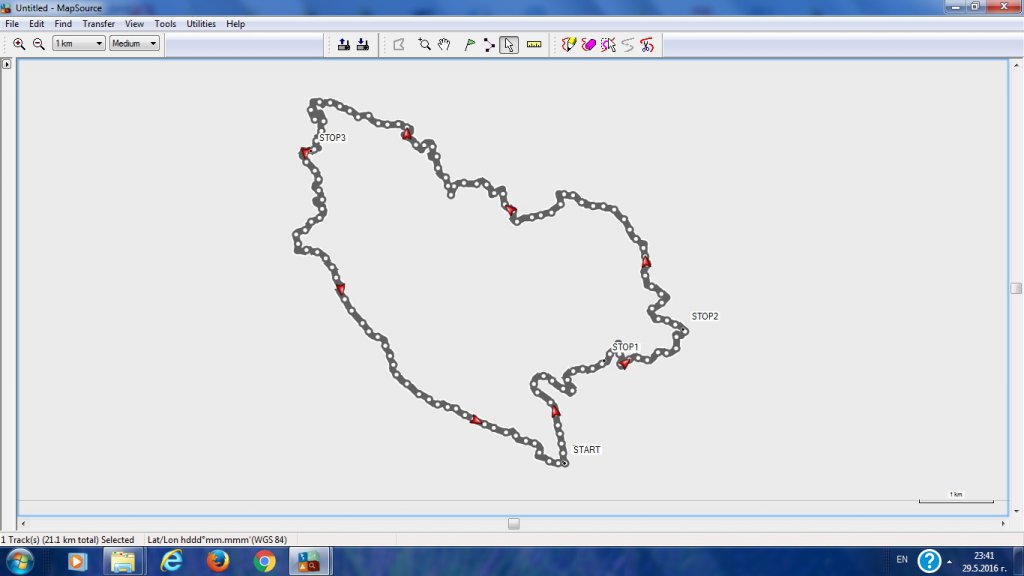Screen dimensions: 1024x576
Task: Select the track Eraser tool
Action: click(x=588, y=44)
